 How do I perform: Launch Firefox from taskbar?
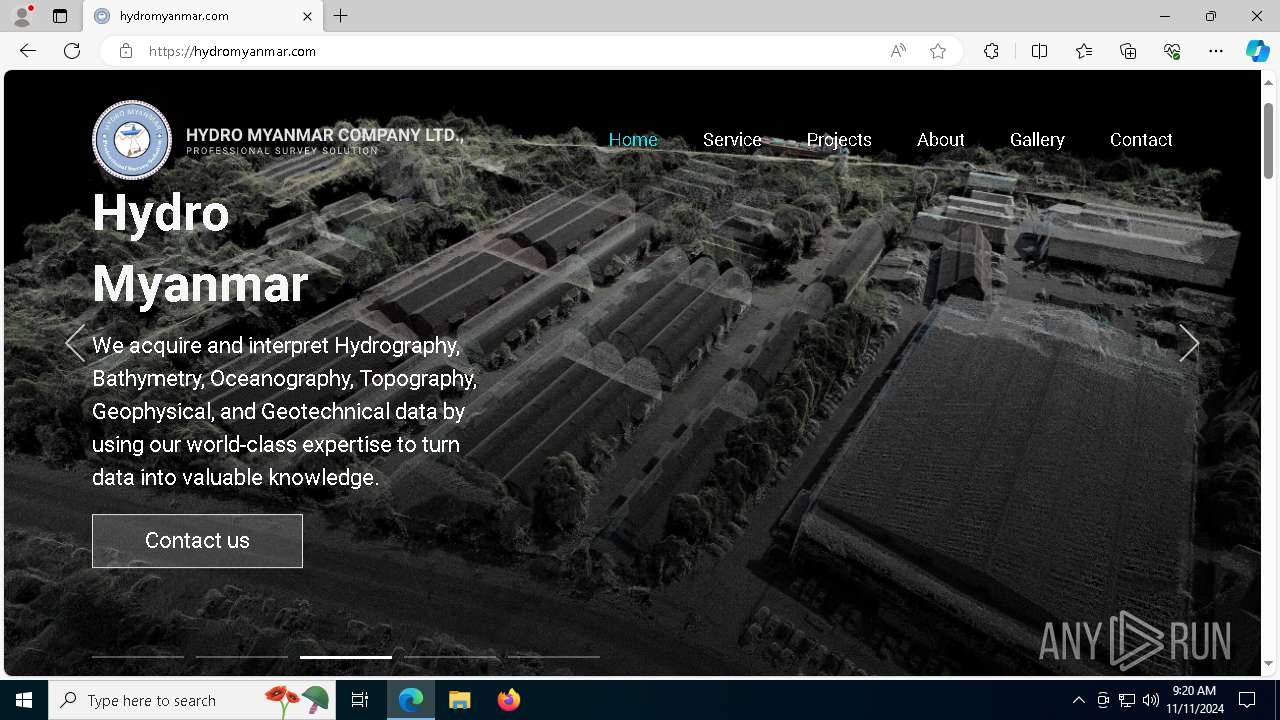coord(509,700)
